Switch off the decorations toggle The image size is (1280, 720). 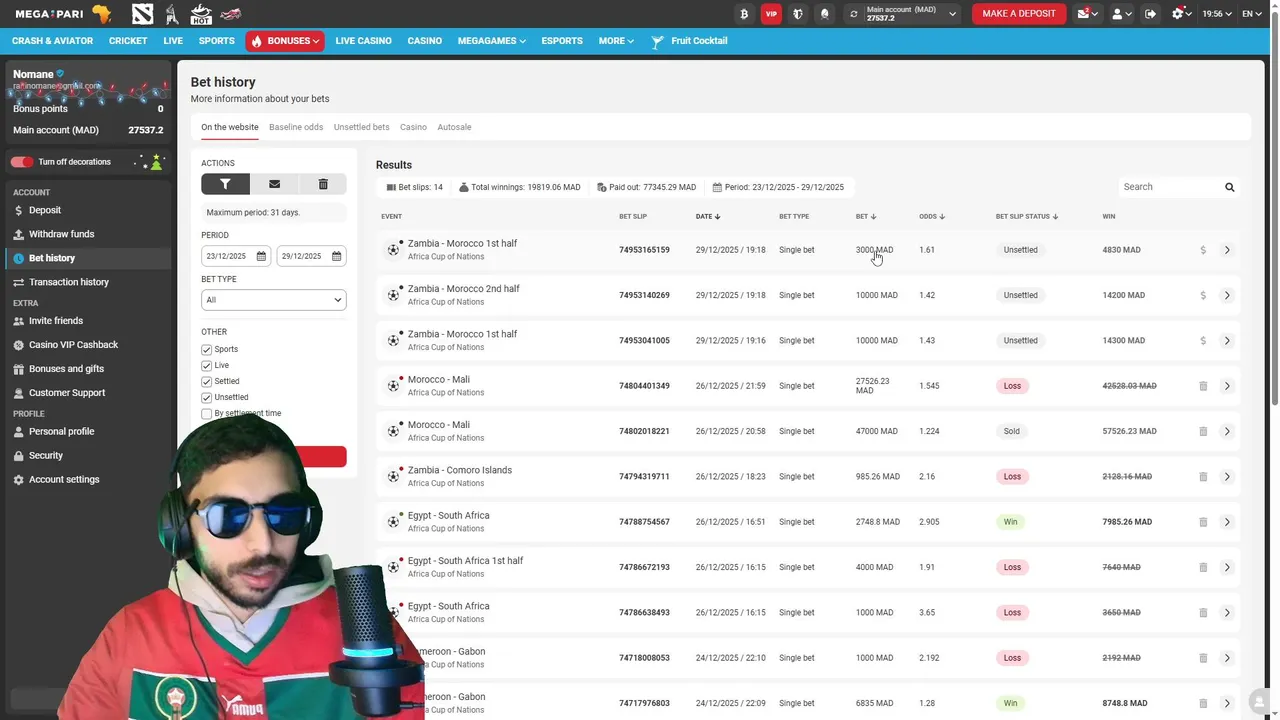tap(22, 162)
